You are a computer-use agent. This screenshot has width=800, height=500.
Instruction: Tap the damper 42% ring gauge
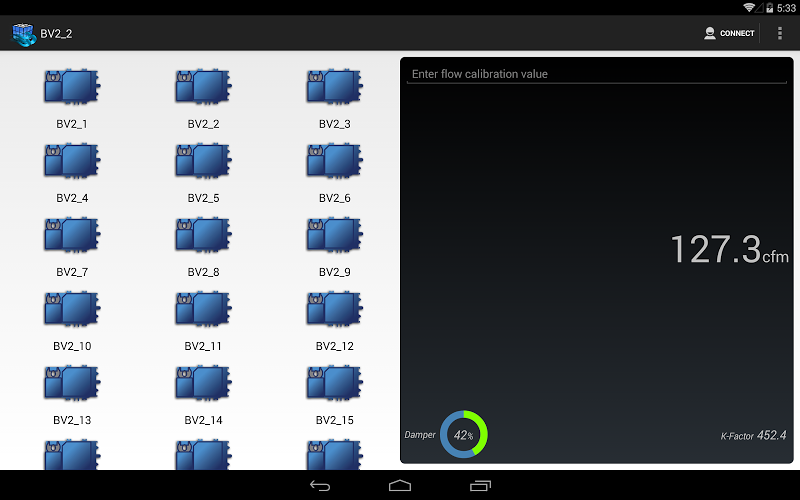point(464,434)
